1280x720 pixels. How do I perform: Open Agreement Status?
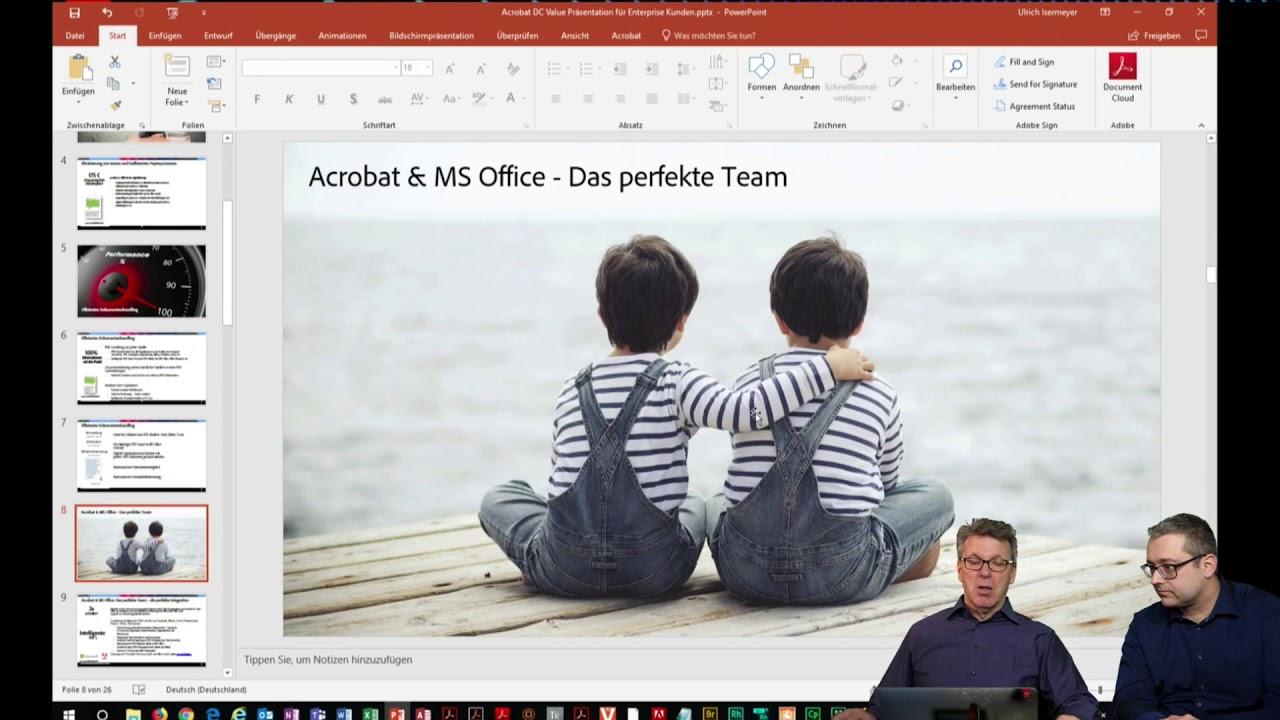pyautogui.click(x=1034, y=106)
